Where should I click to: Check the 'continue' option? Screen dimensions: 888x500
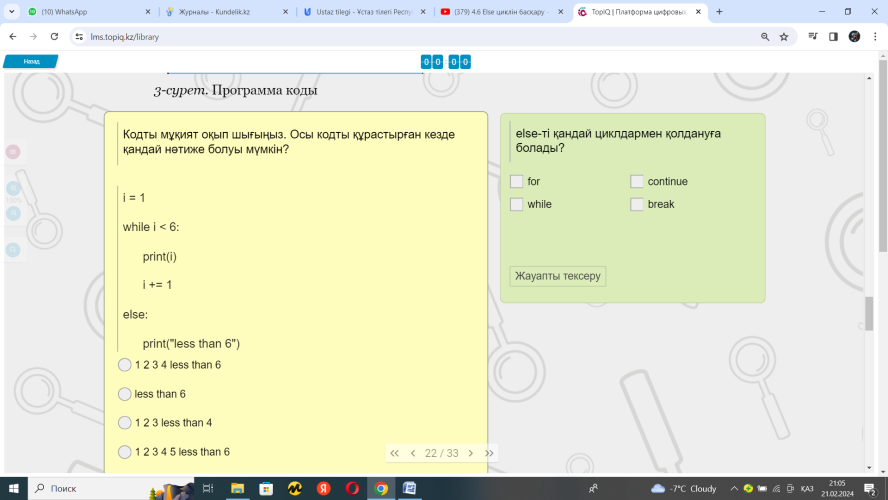point(637,181)
